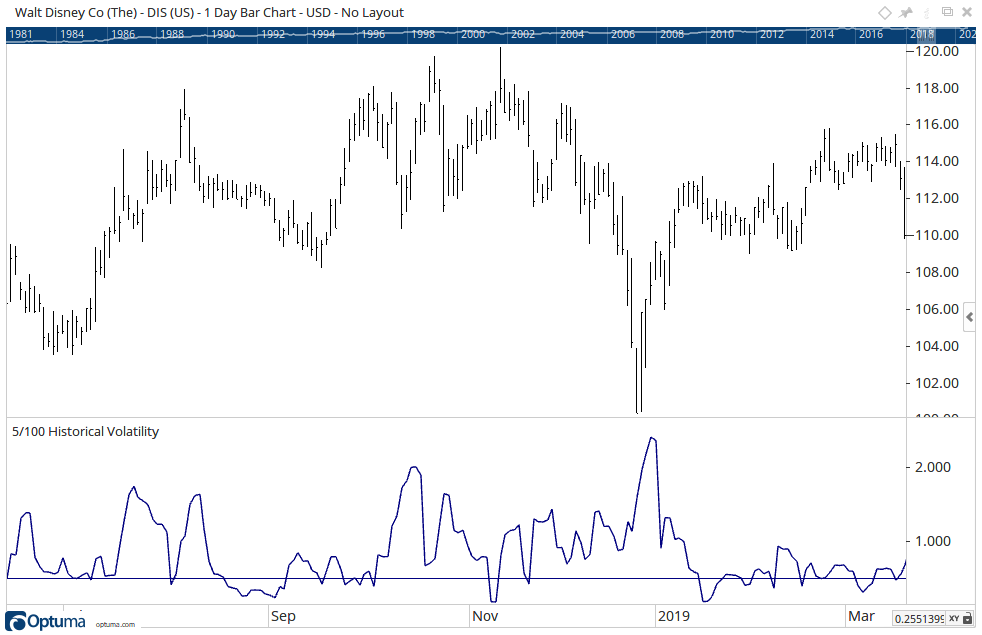Jump to 2004 on the timeline bar

(572, 34)
